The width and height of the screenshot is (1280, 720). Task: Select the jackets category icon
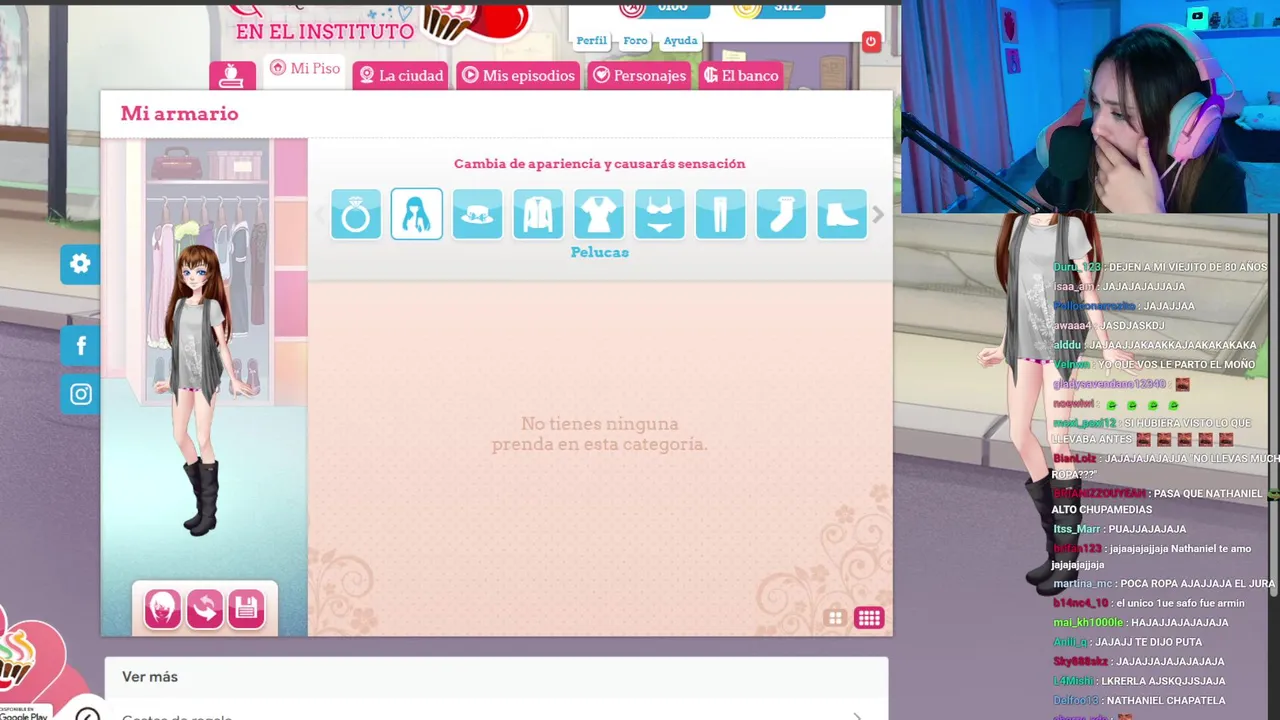[538, 214]
